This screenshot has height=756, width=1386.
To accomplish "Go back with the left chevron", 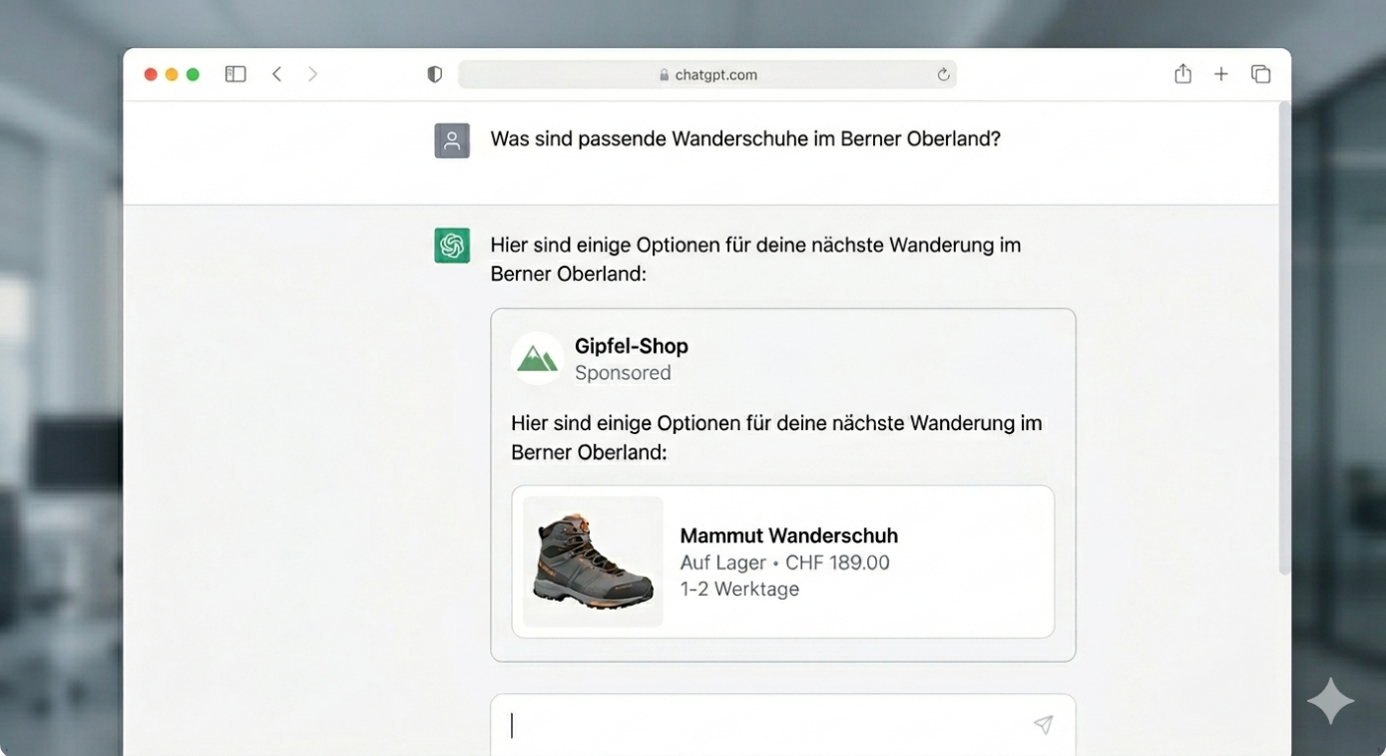I will point(277,74).
